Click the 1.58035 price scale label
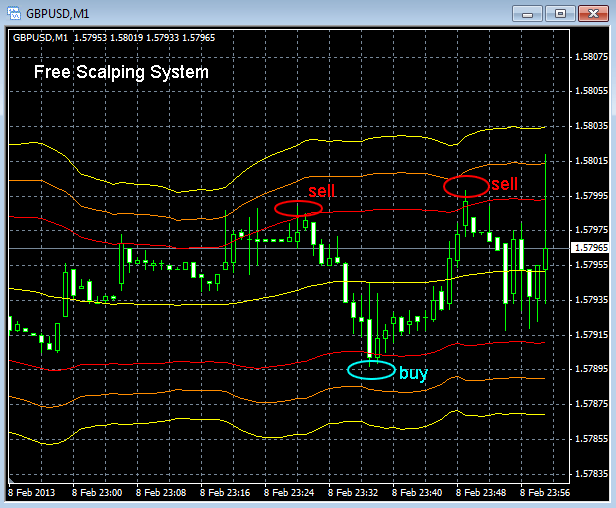 pyautogui.click(x=591, y=126)
